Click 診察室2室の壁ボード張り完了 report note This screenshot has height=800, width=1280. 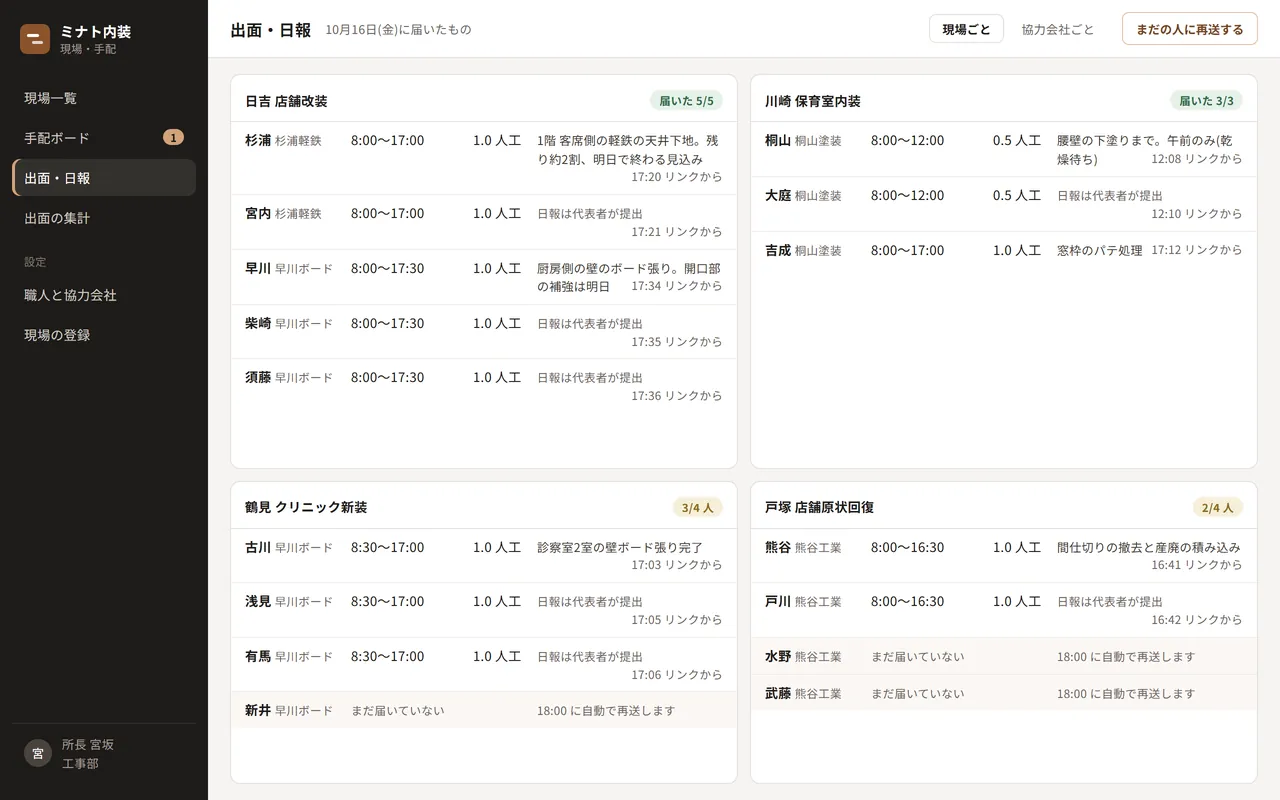(620, 547)
